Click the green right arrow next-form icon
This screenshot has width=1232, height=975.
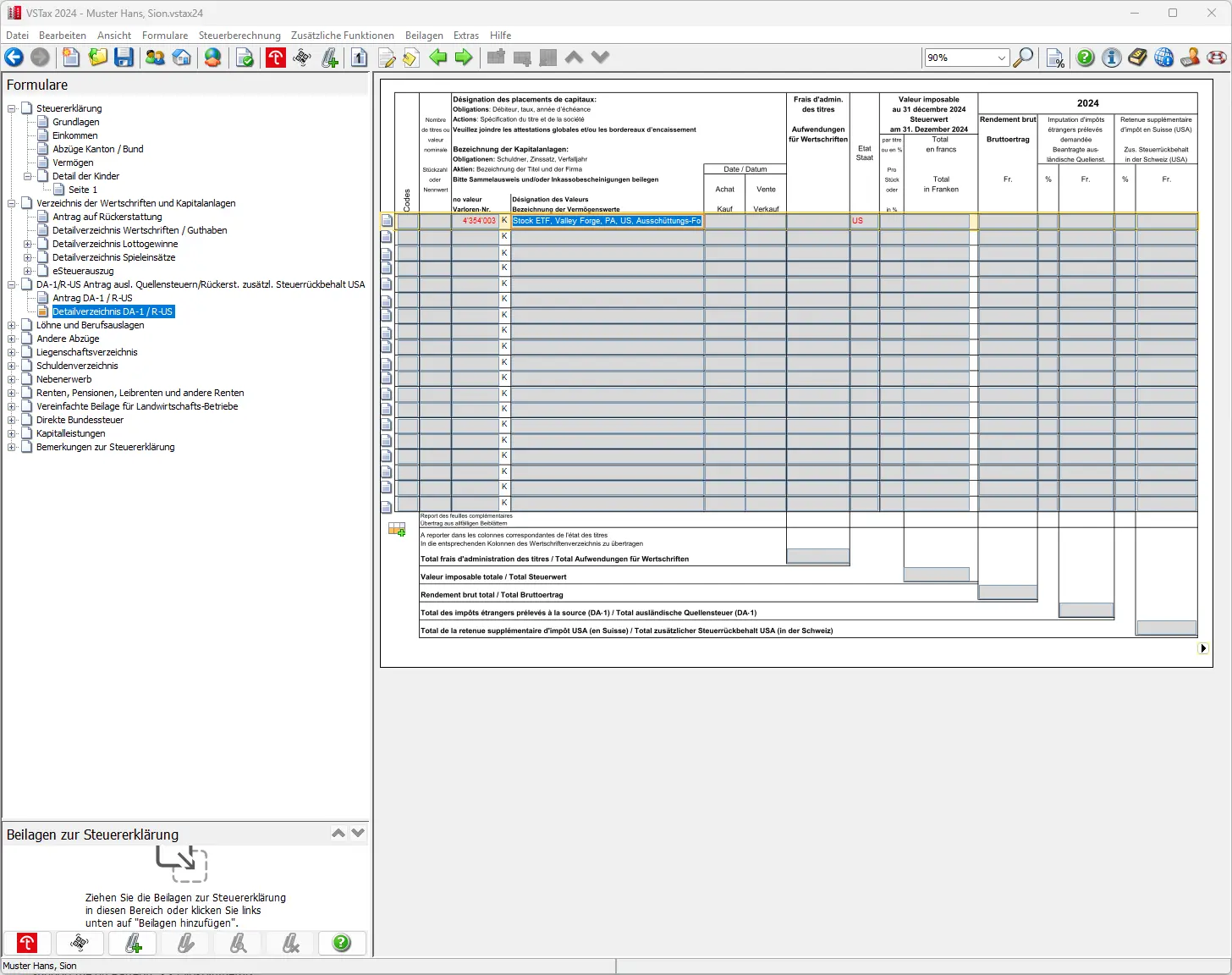tap(464, 58)
